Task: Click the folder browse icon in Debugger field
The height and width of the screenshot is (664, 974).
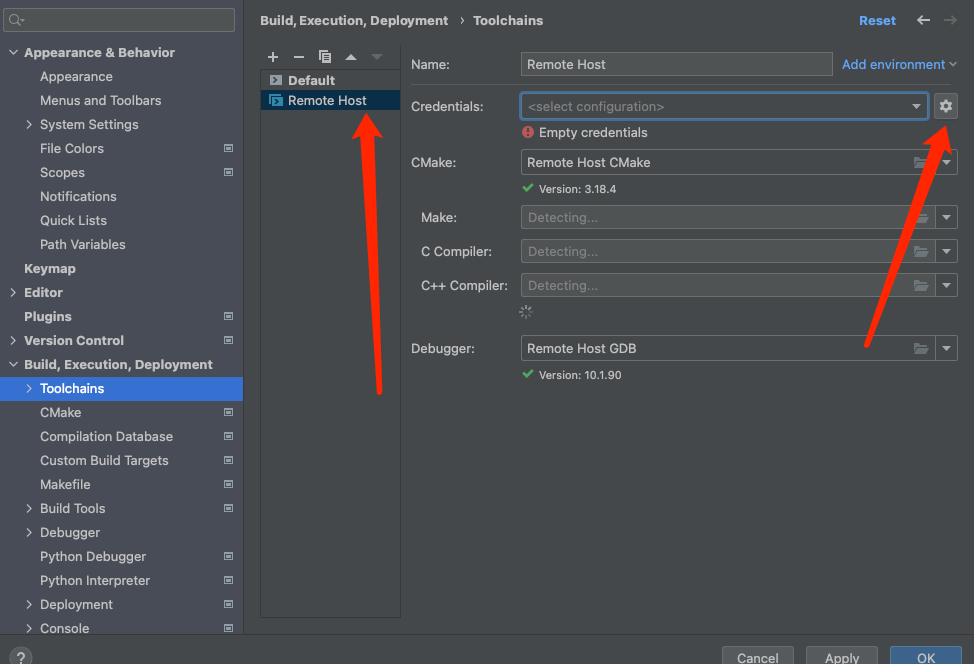Action: [x=920, y=349]
